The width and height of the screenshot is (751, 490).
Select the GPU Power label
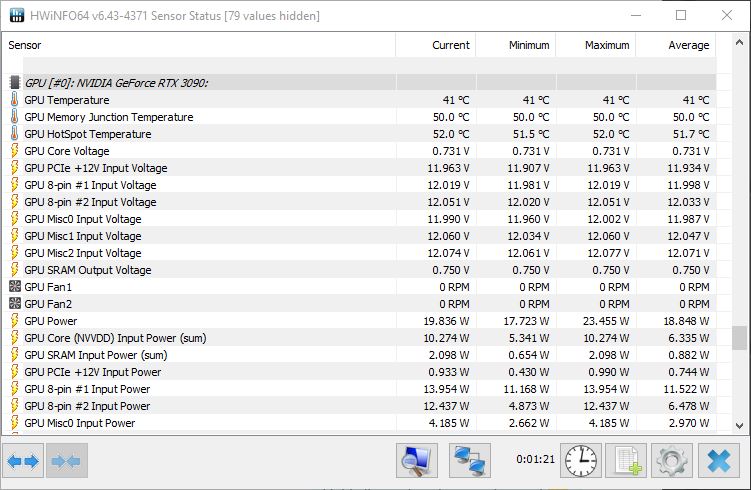[50, 321]
